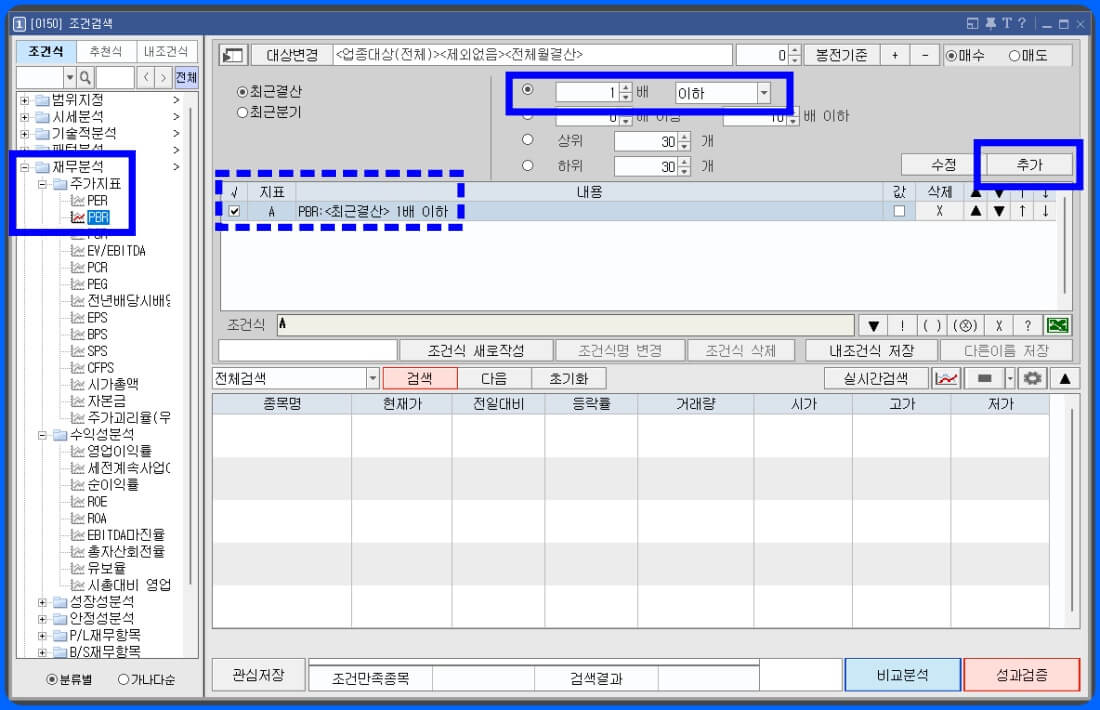Open the layout icon beside 대상변경
This screenshot has width=1100, height=710.
click(x=232, y=55)
